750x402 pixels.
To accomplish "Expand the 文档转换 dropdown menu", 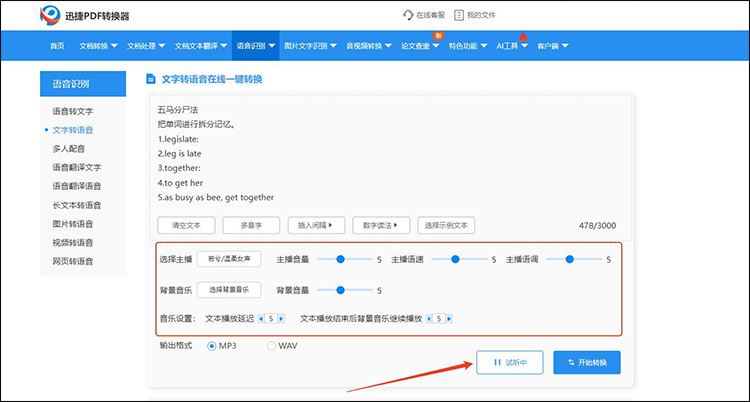I will coord(99,46).
